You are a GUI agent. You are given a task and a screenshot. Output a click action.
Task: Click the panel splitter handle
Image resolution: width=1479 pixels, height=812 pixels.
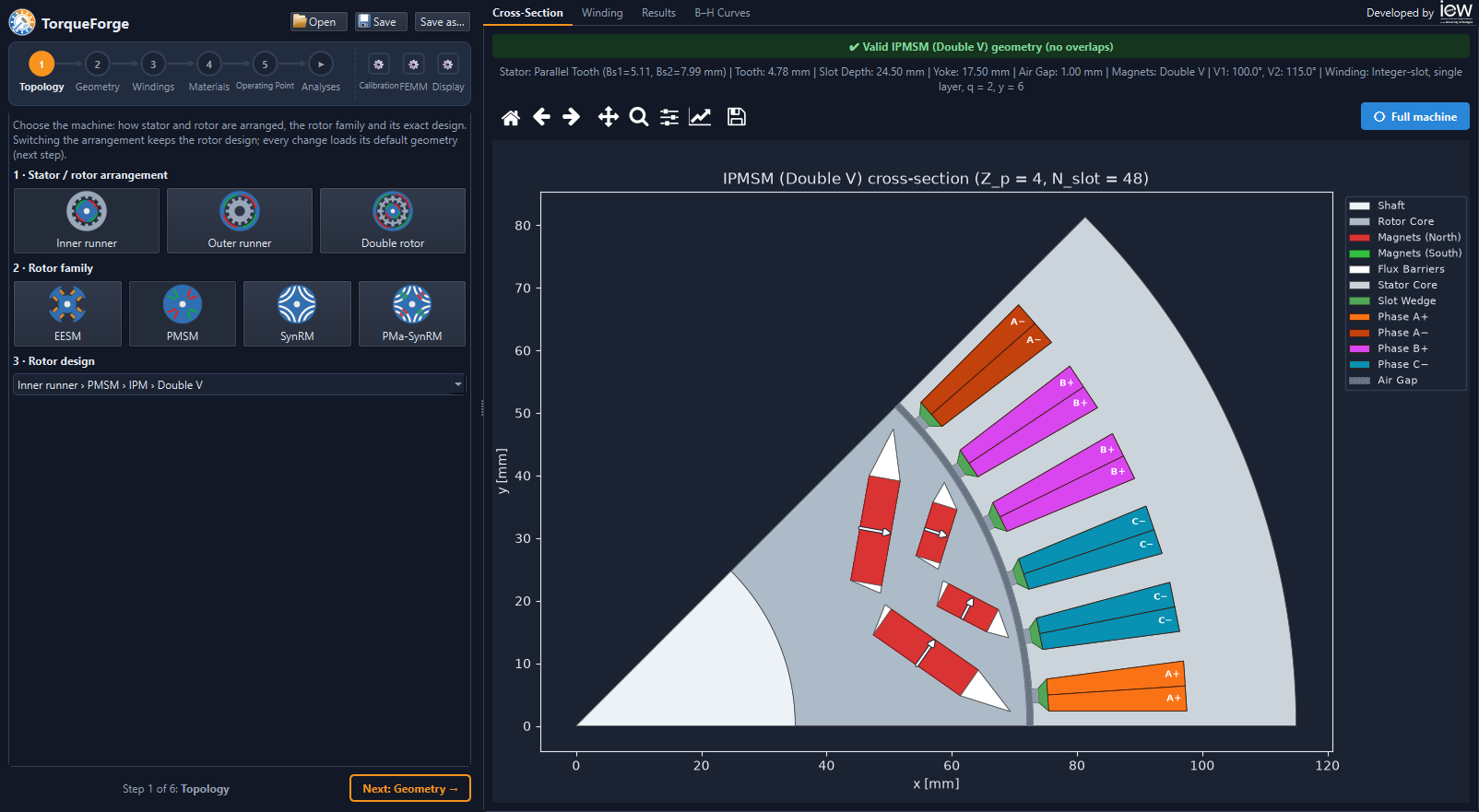click(482, 408)
